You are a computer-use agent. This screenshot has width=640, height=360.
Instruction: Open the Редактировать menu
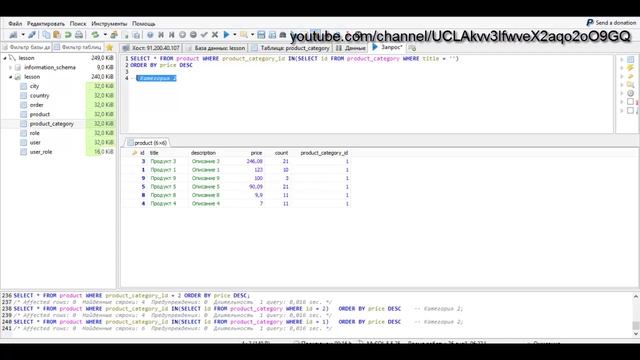(46, 24)
